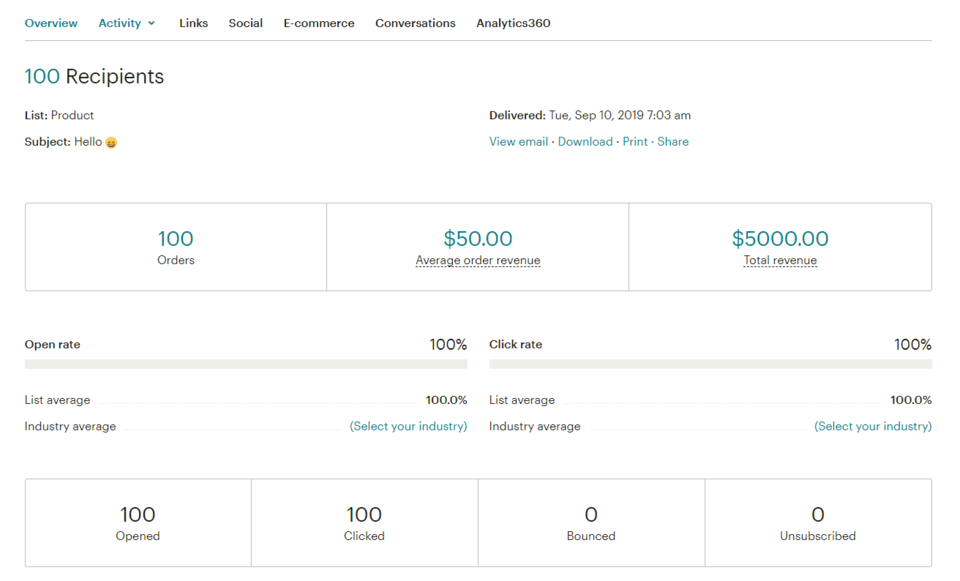Click the 100 Orders stat box
The image size is (960, 581).
pos(176,247)
